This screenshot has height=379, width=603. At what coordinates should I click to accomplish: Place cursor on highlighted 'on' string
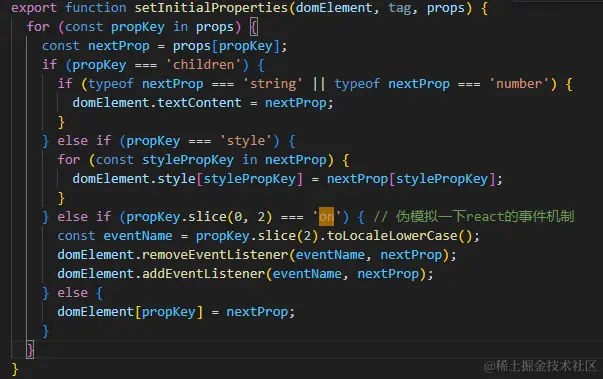point(326,217)
